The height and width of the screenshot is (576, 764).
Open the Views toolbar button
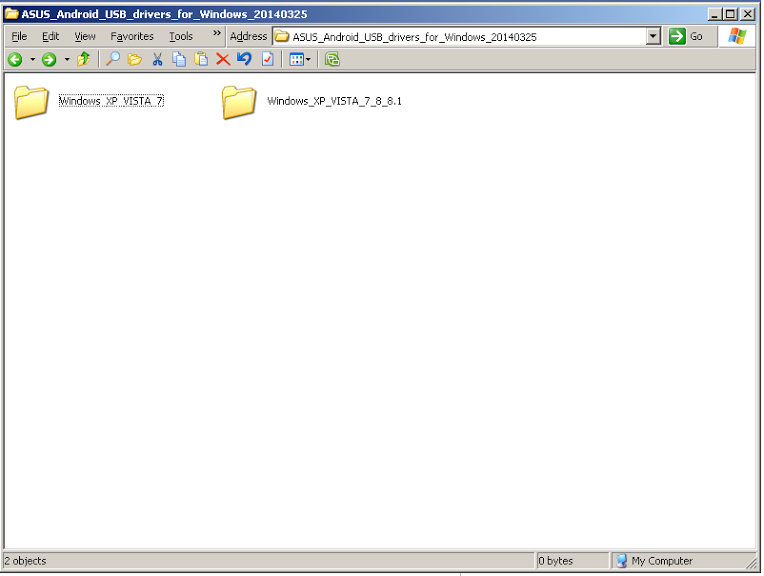300,59
